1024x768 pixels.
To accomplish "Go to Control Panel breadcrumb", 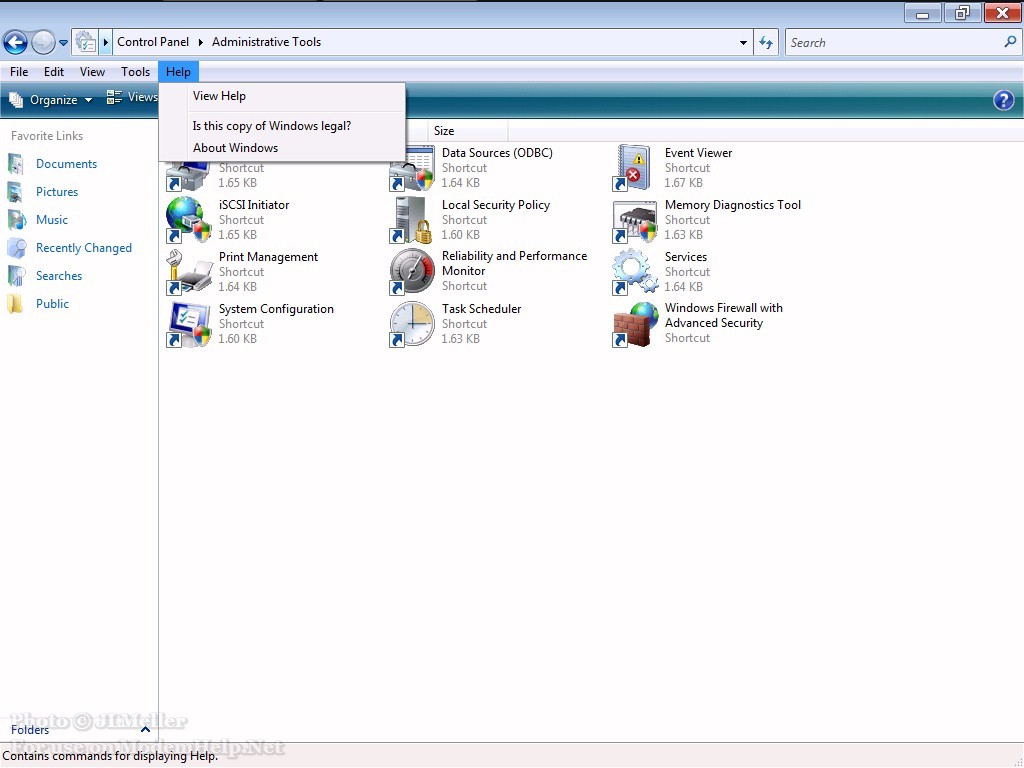I will pyautogui.click(x=153, y=42).
